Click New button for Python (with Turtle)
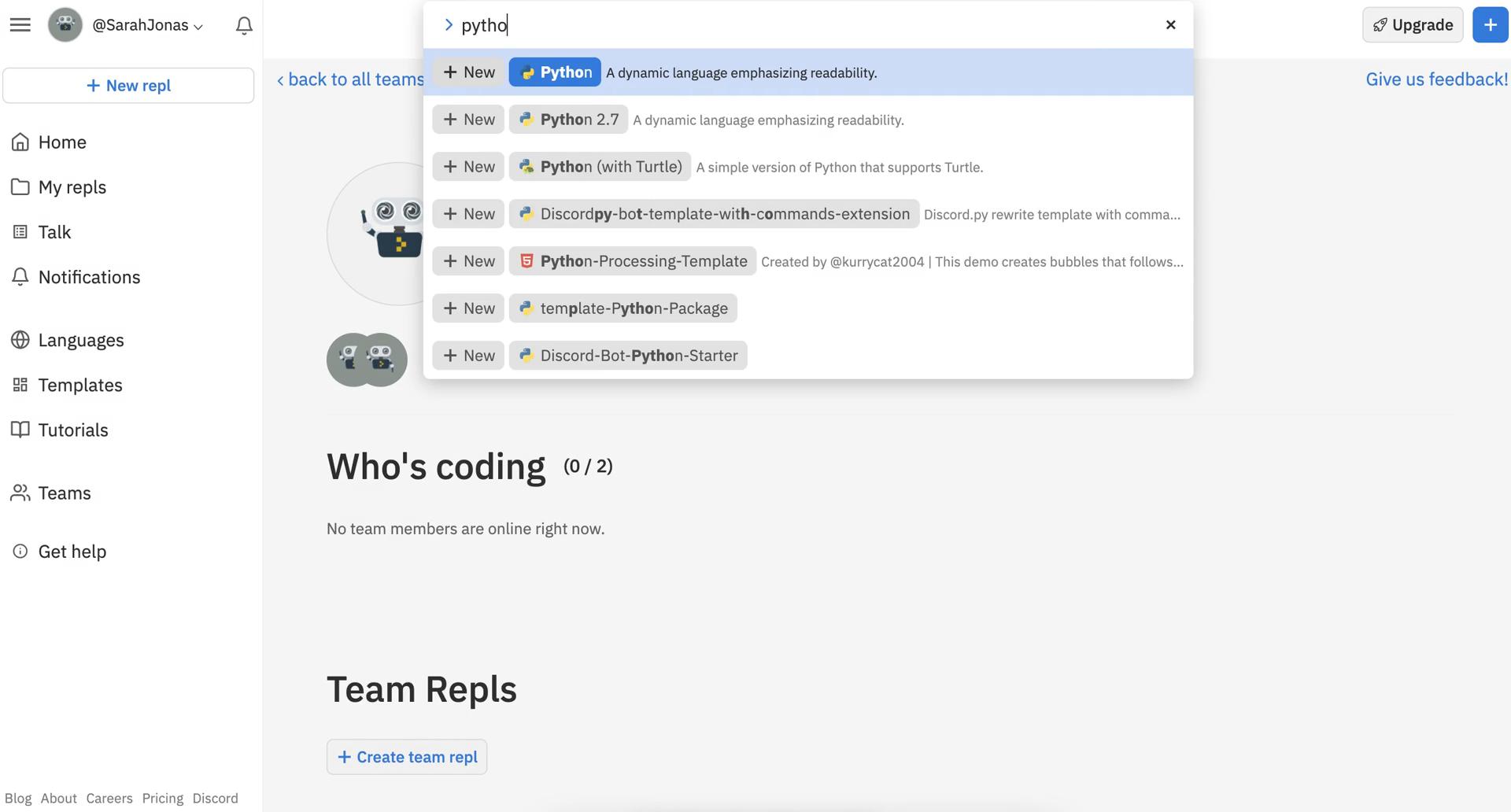This screenshot has height=812, width=1511. (x=468, y=167)
